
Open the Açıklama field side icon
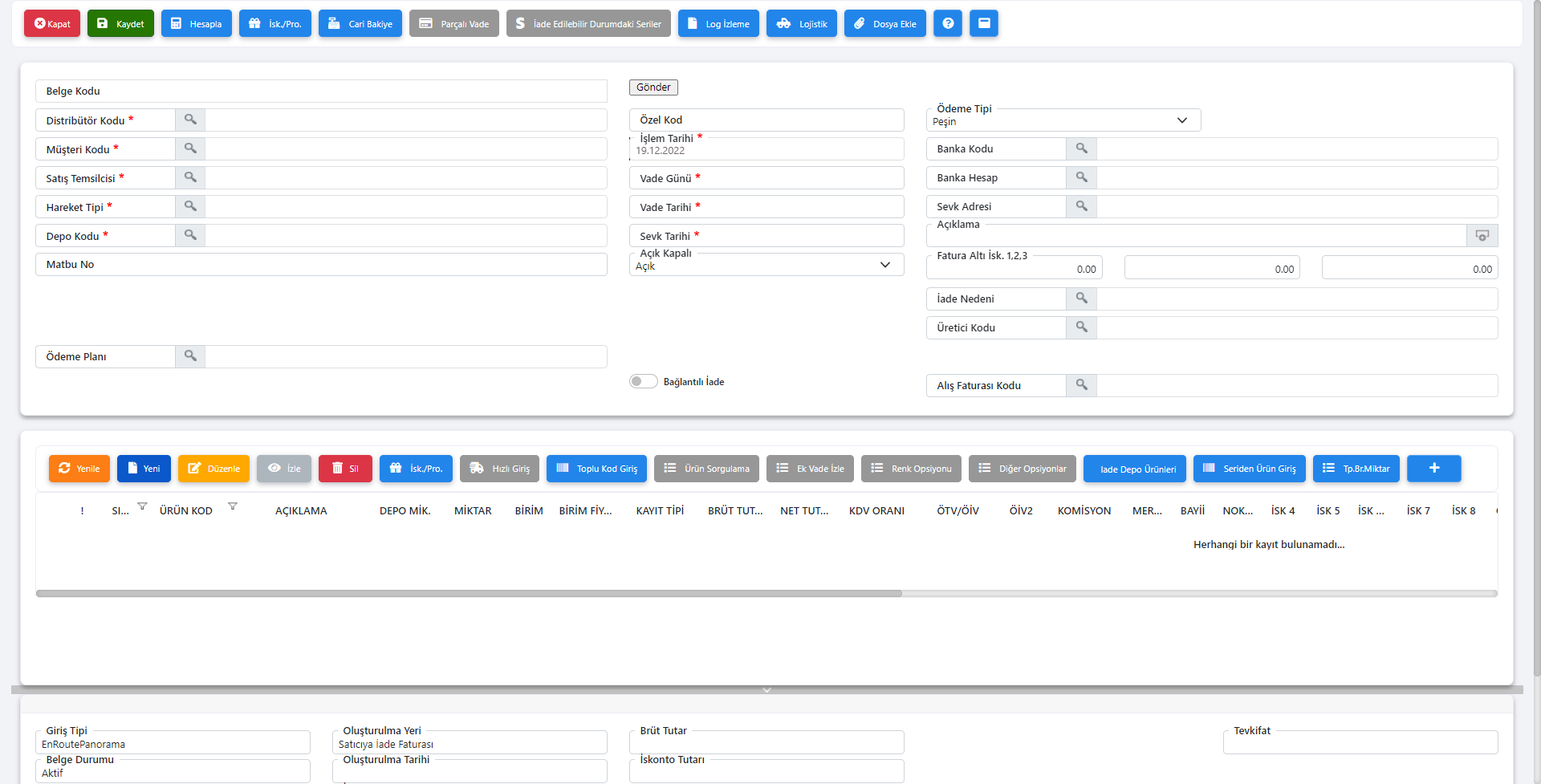tap(1482, 235)
